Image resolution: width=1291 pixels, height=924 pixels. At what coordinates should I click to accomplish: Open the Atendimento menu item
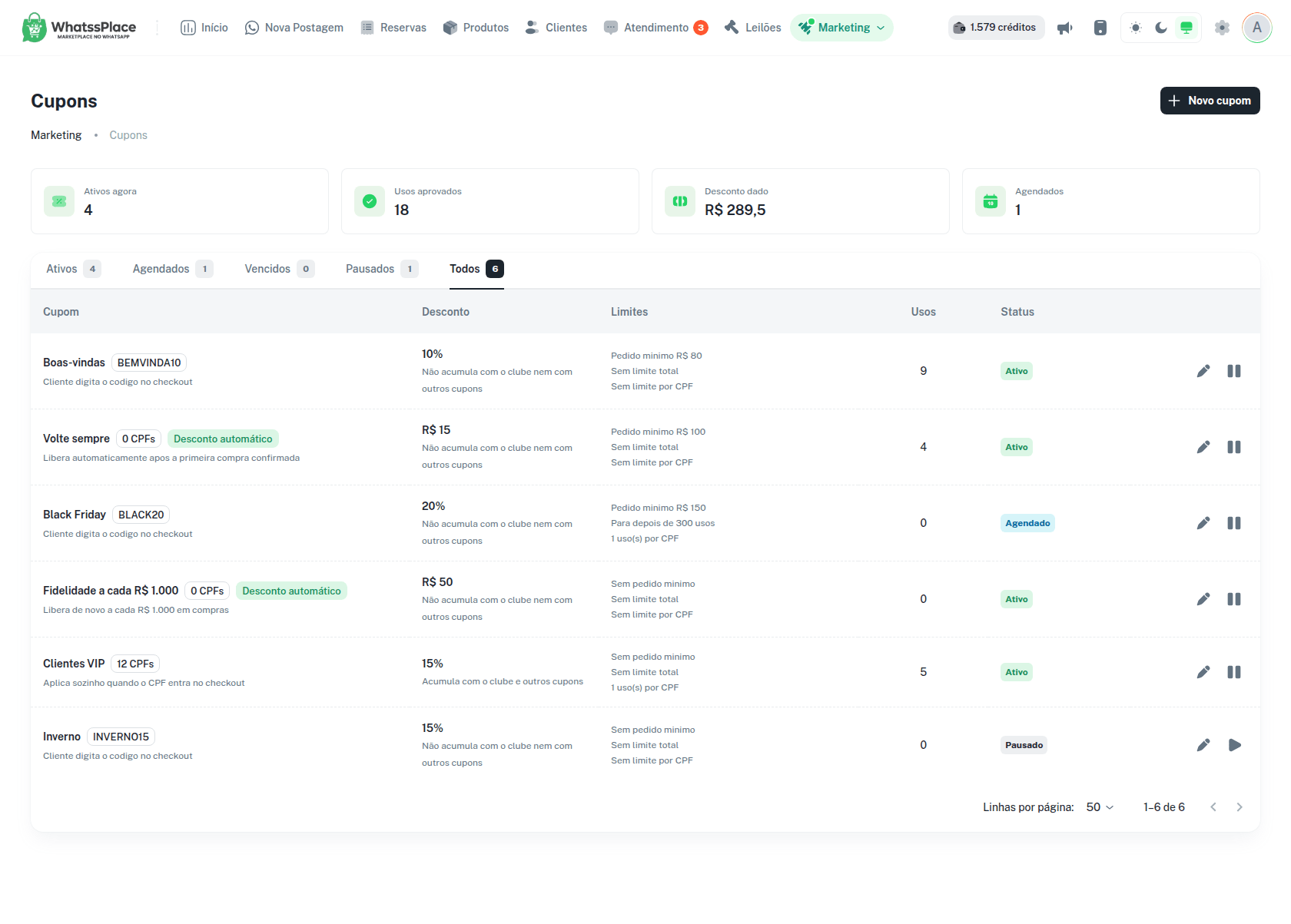pos(655,28)
